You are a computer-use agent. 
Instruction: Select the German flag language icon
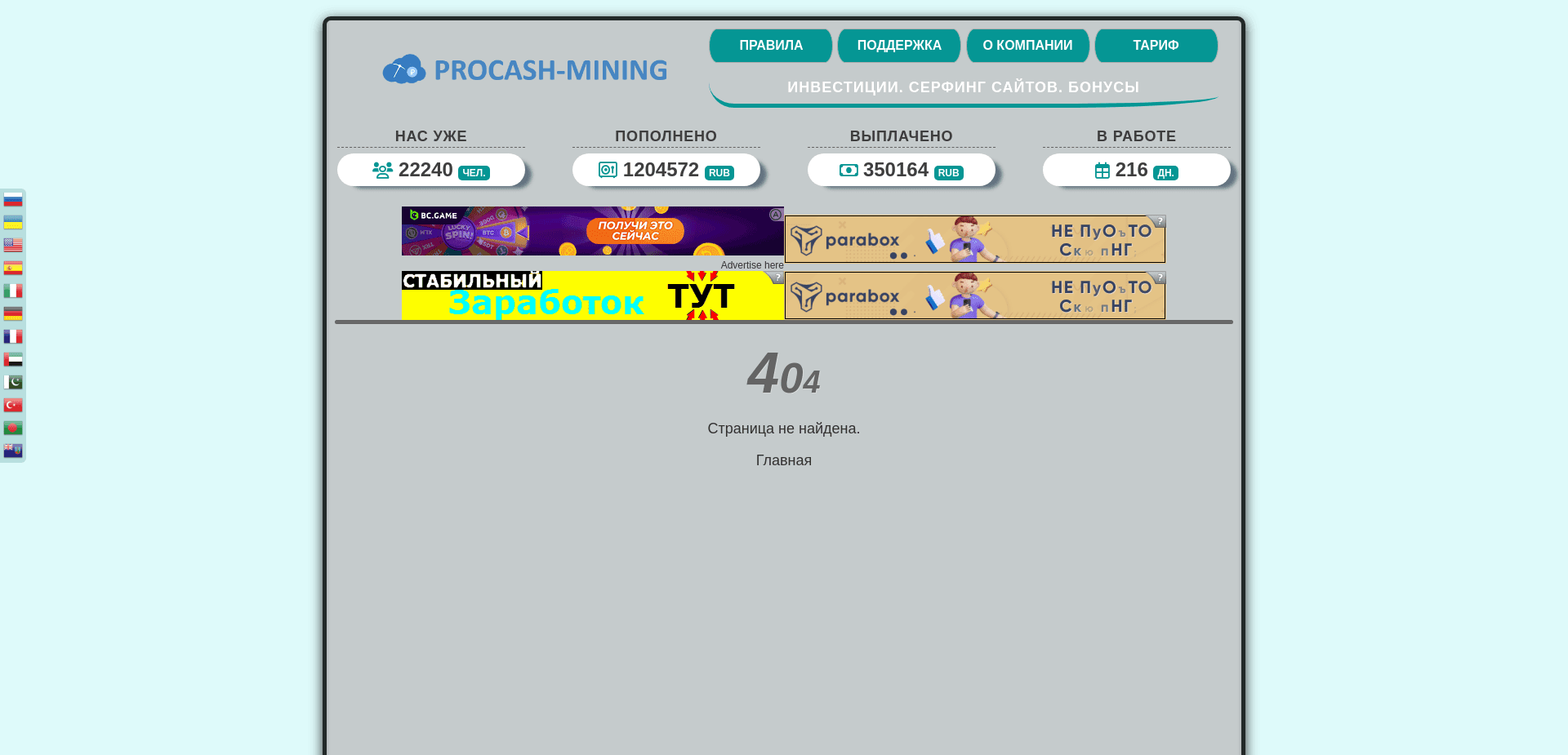[13, 313]
